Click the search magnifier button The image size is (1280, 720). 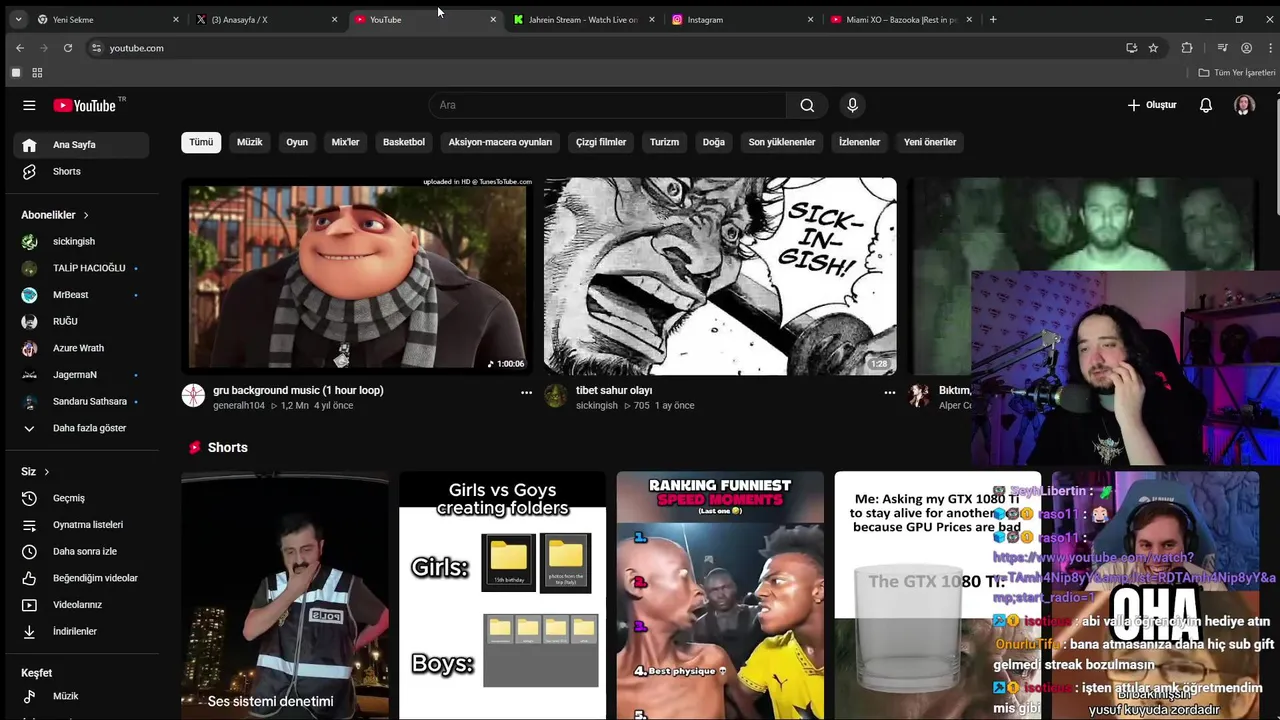(807, 105)
